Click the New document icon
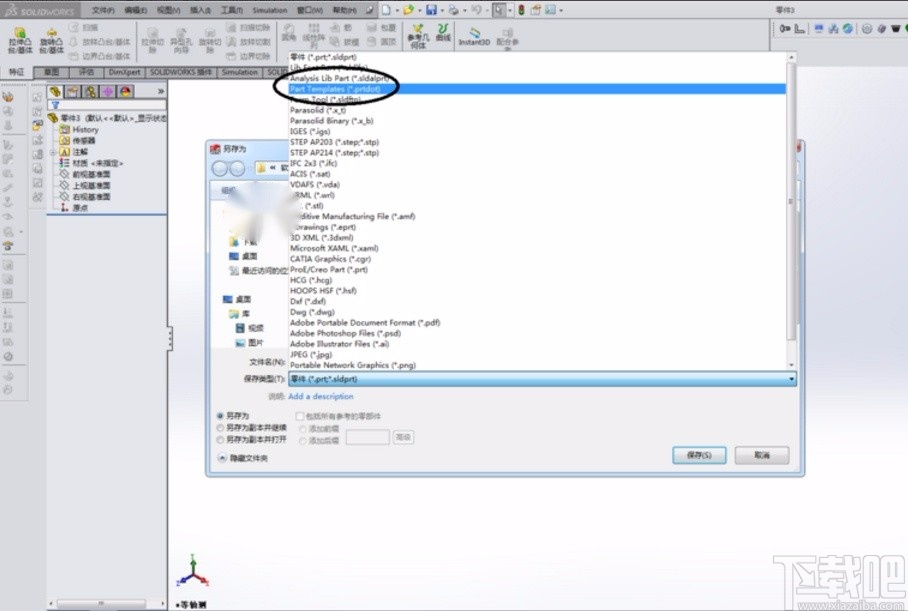Image resolution: width=908 pixels, height=611 pixels. pos(386,10)
